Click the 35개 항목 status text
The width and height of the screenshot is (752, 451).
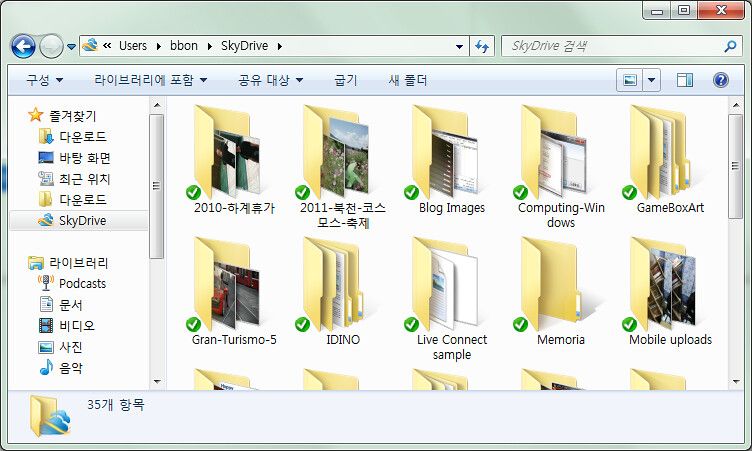coord(116,405)
